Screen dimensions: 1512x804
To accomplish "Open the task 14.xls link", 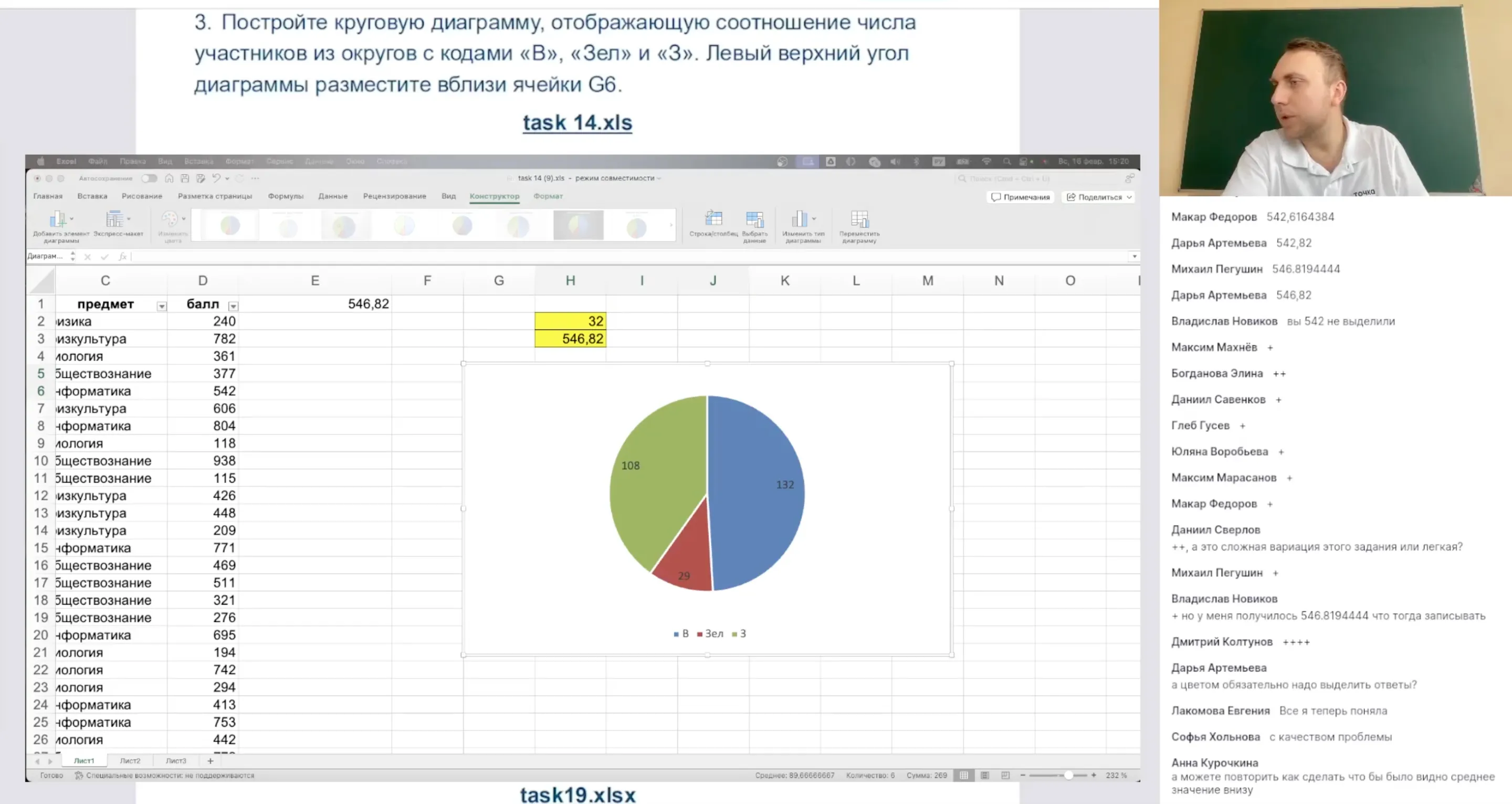I will (x=577, y=122).
